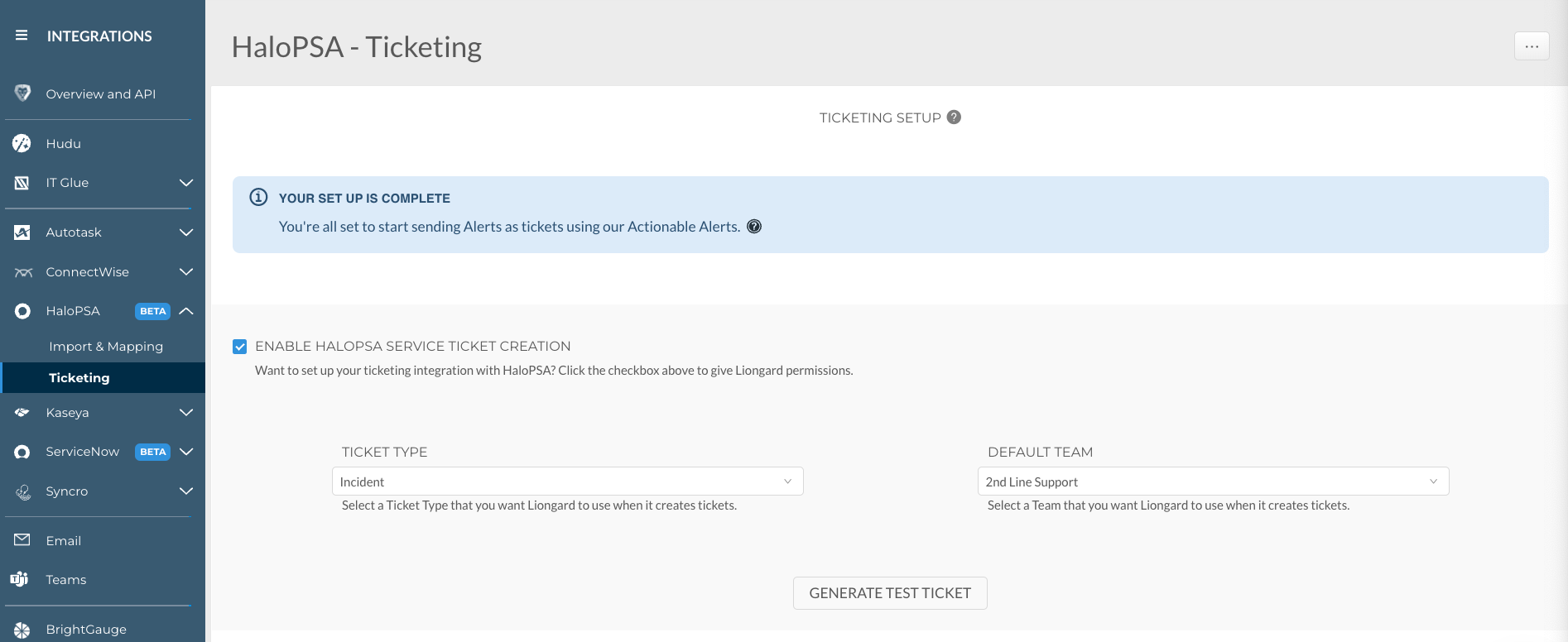
Task: Click the Hudu integration icon
Action: (x=22, y=144)
